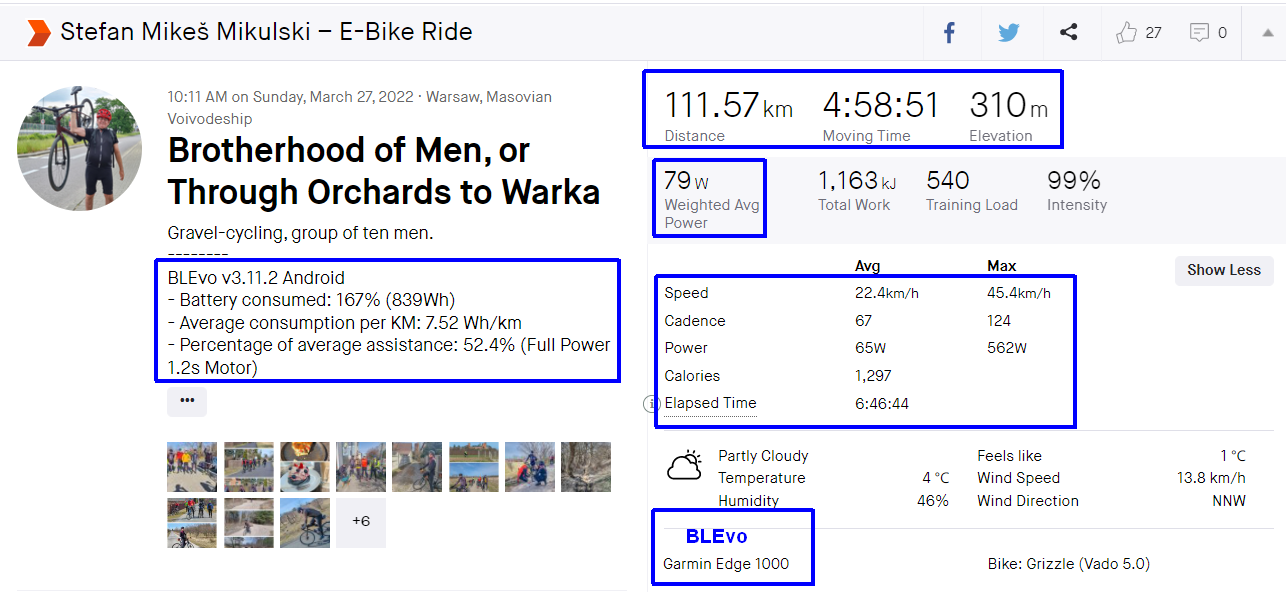Open the +6 more photos tile
The image size is (1286, 592).
[360, 522]
